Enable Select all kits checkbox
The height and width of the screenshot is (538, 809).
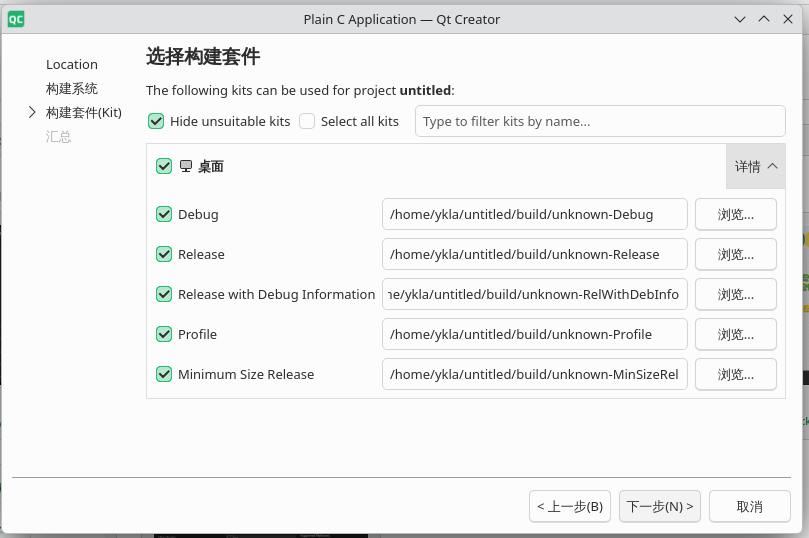(x=307, y=121)
